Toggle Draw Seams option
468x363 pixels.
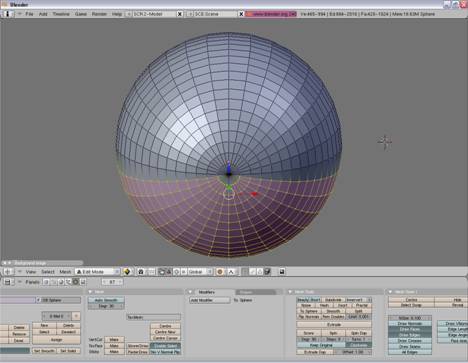410,346
